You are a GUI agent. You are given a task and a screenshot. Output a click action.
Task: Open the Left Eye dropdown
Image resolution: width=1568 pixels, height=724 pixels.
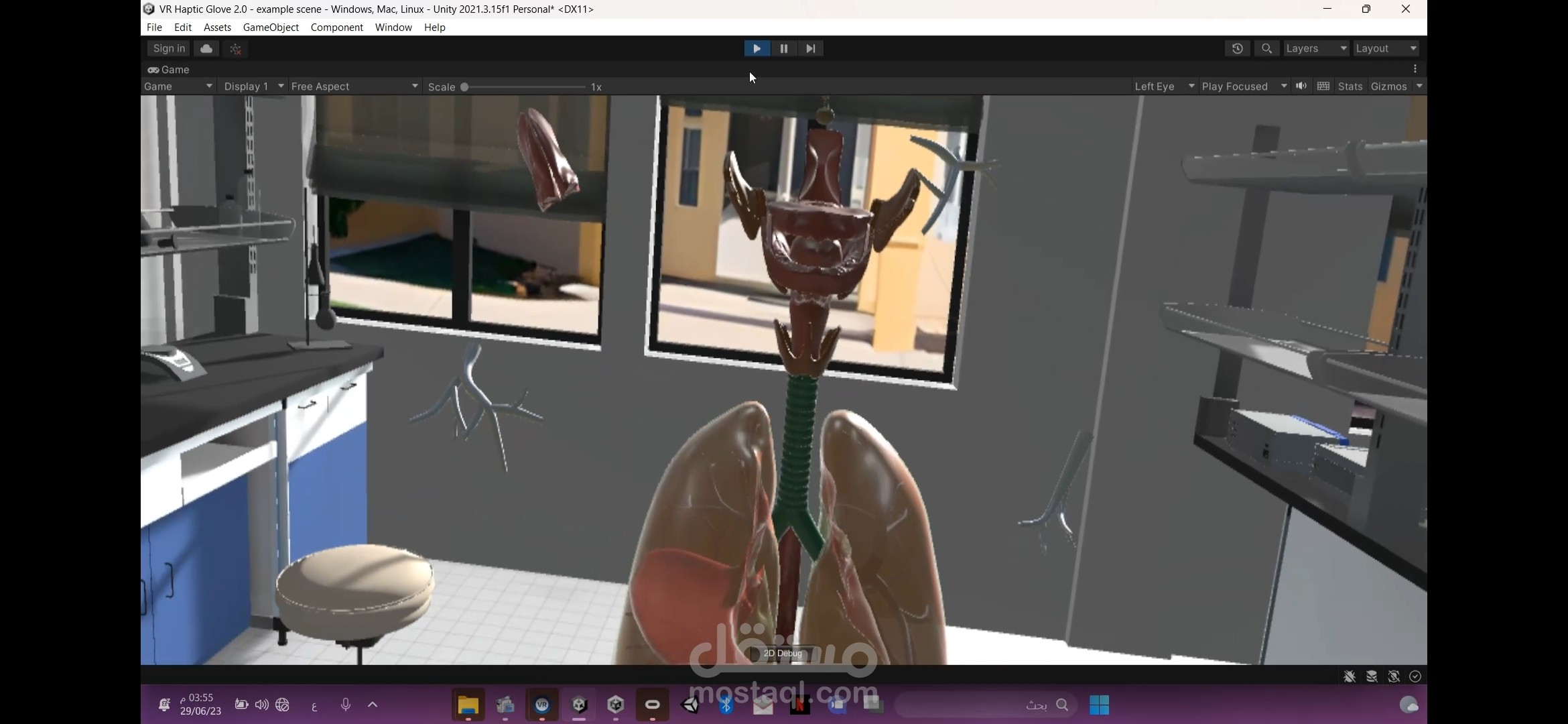click(x=1164, y=86)
